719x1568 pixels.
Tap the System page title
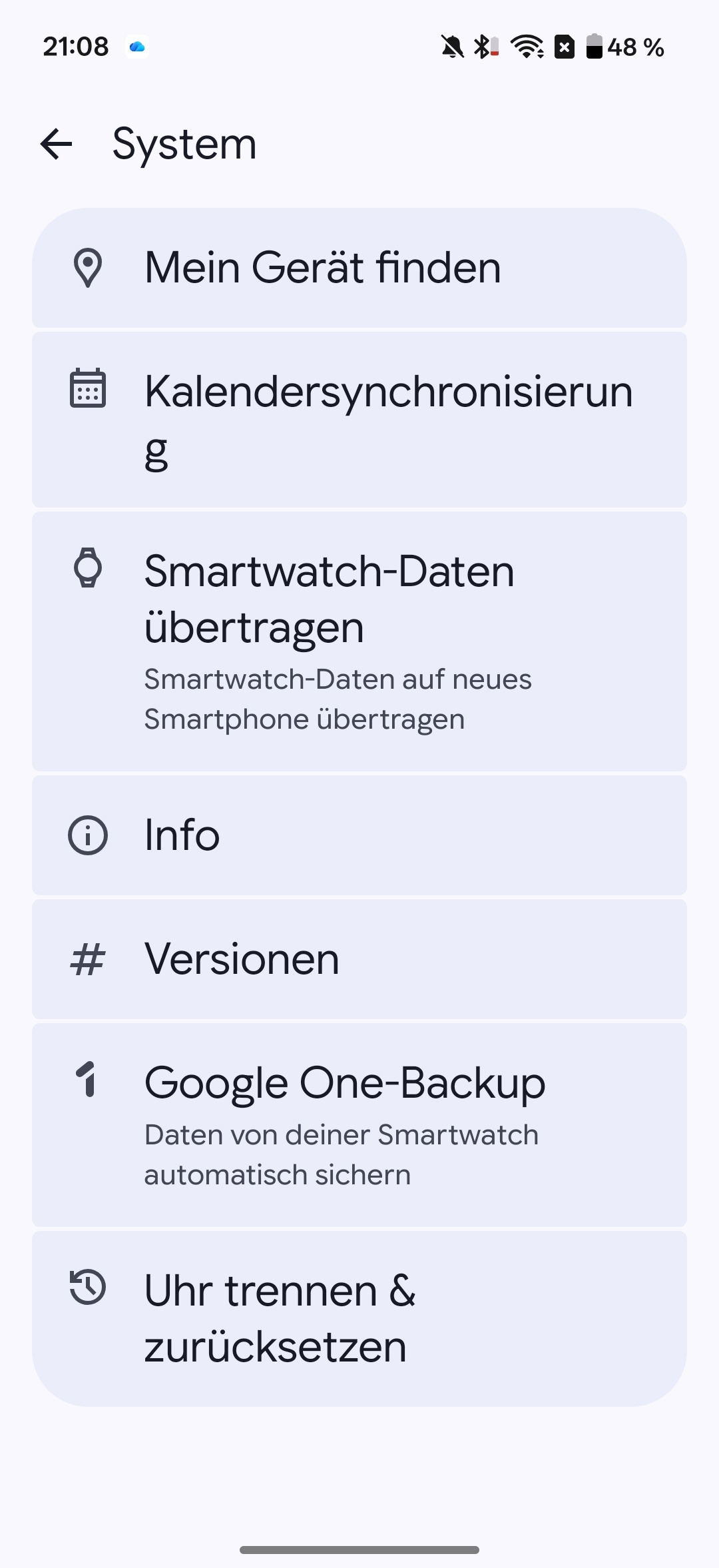(x=184, y=144)
